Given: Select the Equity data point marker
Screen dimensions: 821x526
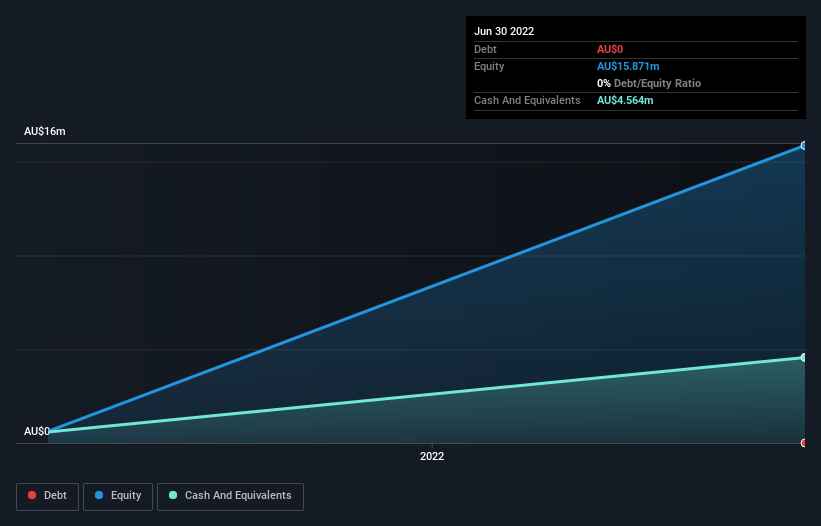Looking at the screenshot, I should click(x=804, y=146).
